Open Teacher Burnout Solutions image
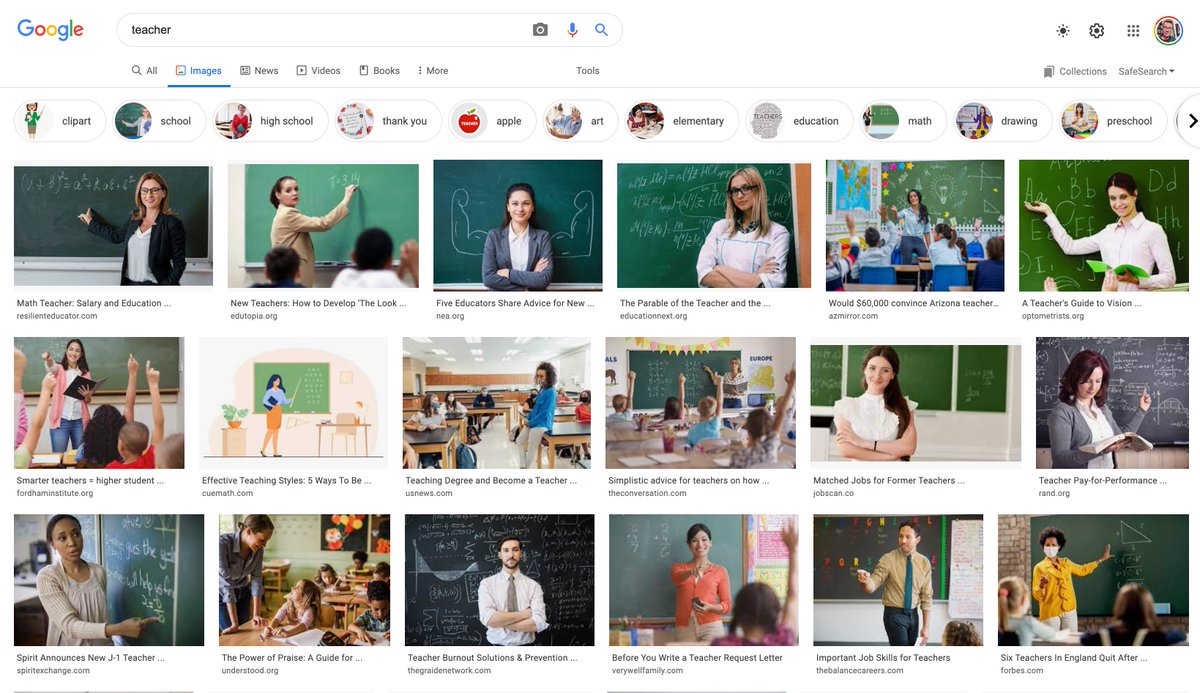The width and height of the screenshot is (1200, 693). click(500, 580)
